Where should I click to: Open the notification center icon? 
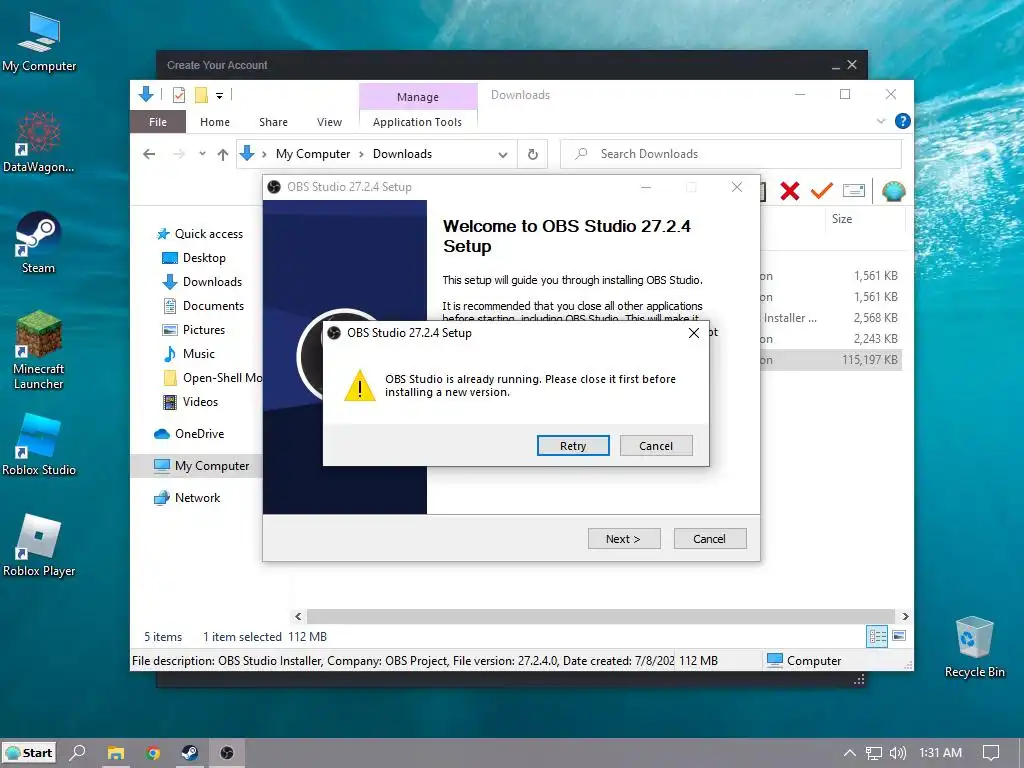tap(991, 753)
